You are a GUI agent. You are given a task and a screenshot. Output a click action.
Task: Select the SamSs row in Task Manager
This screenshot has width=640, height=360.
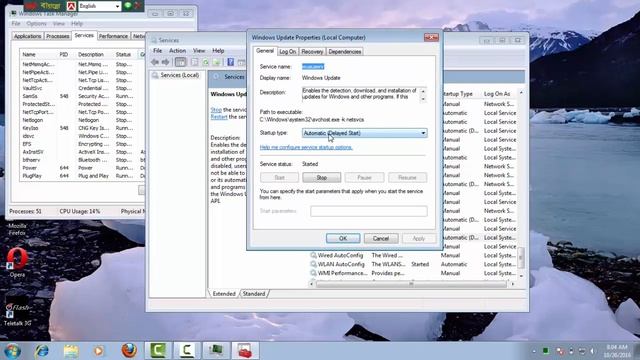82,96
